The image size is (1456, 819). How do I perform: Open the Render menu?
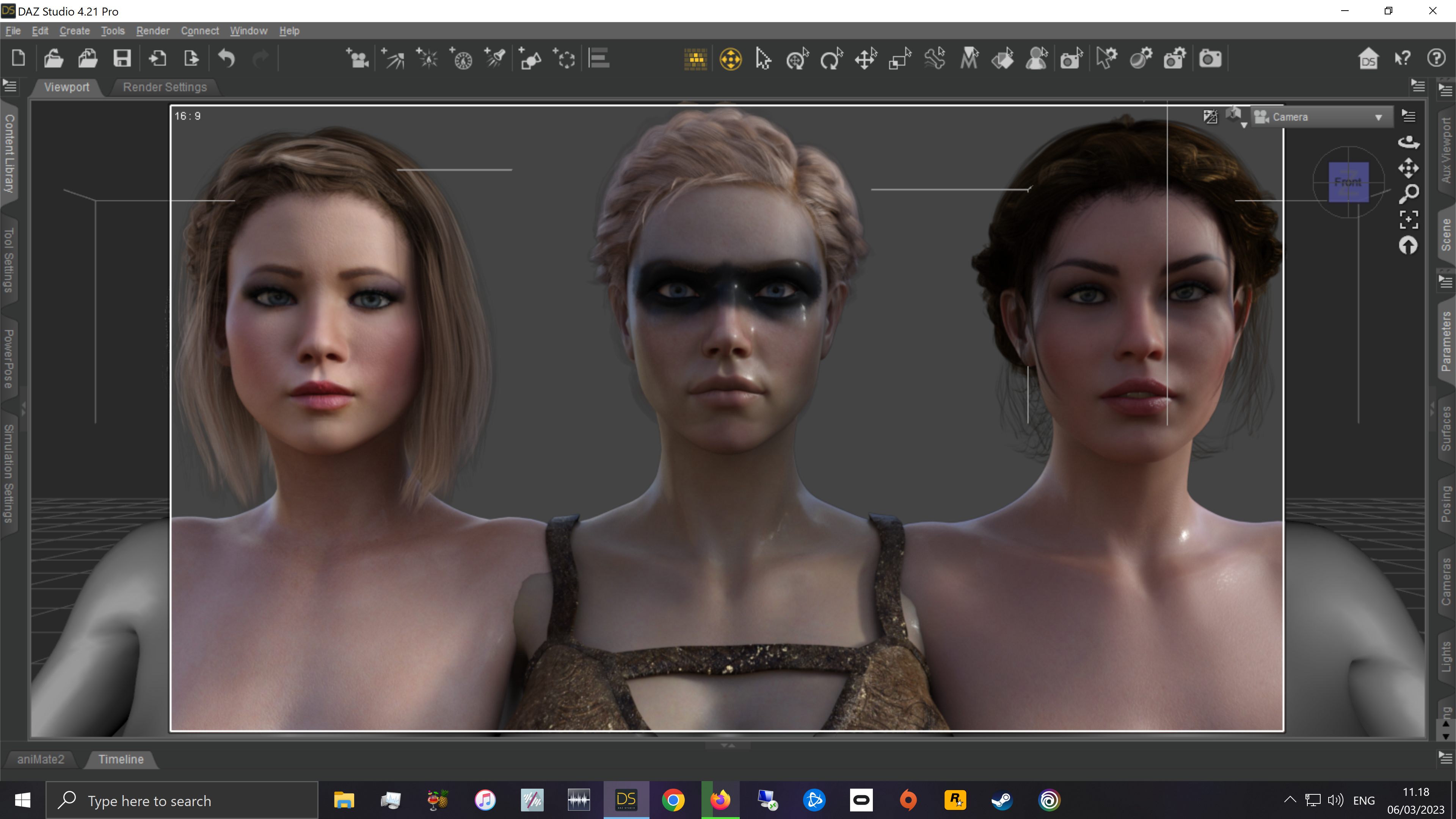point(152,31)
